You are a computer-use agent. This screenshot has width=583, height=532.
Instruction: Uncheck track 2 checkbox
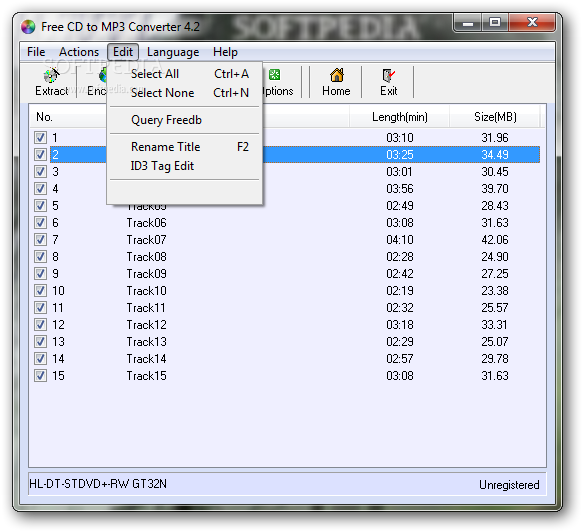[40, 154]
